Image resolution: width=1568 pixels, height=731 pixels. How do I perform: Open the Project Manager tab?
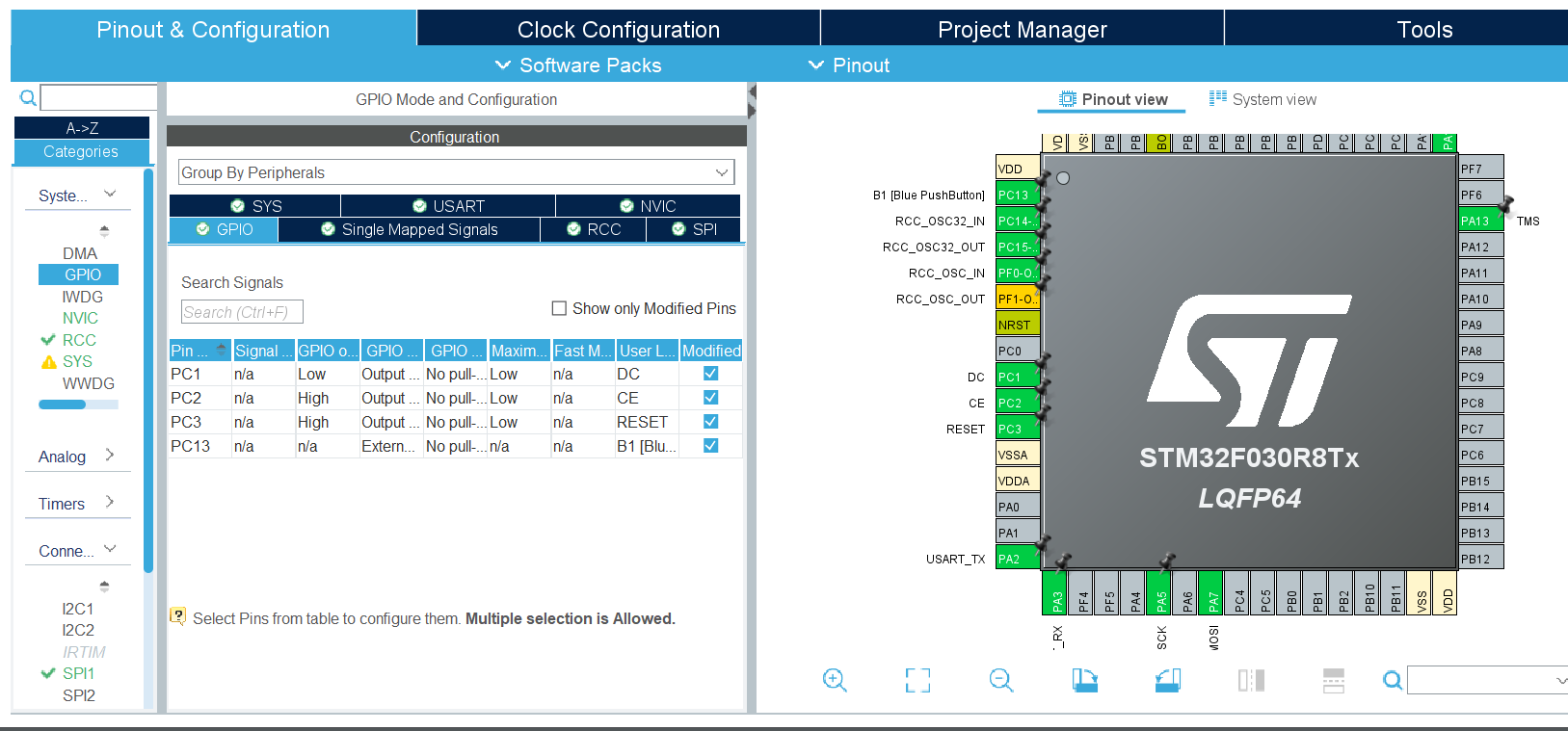(x=1023, y=30)
